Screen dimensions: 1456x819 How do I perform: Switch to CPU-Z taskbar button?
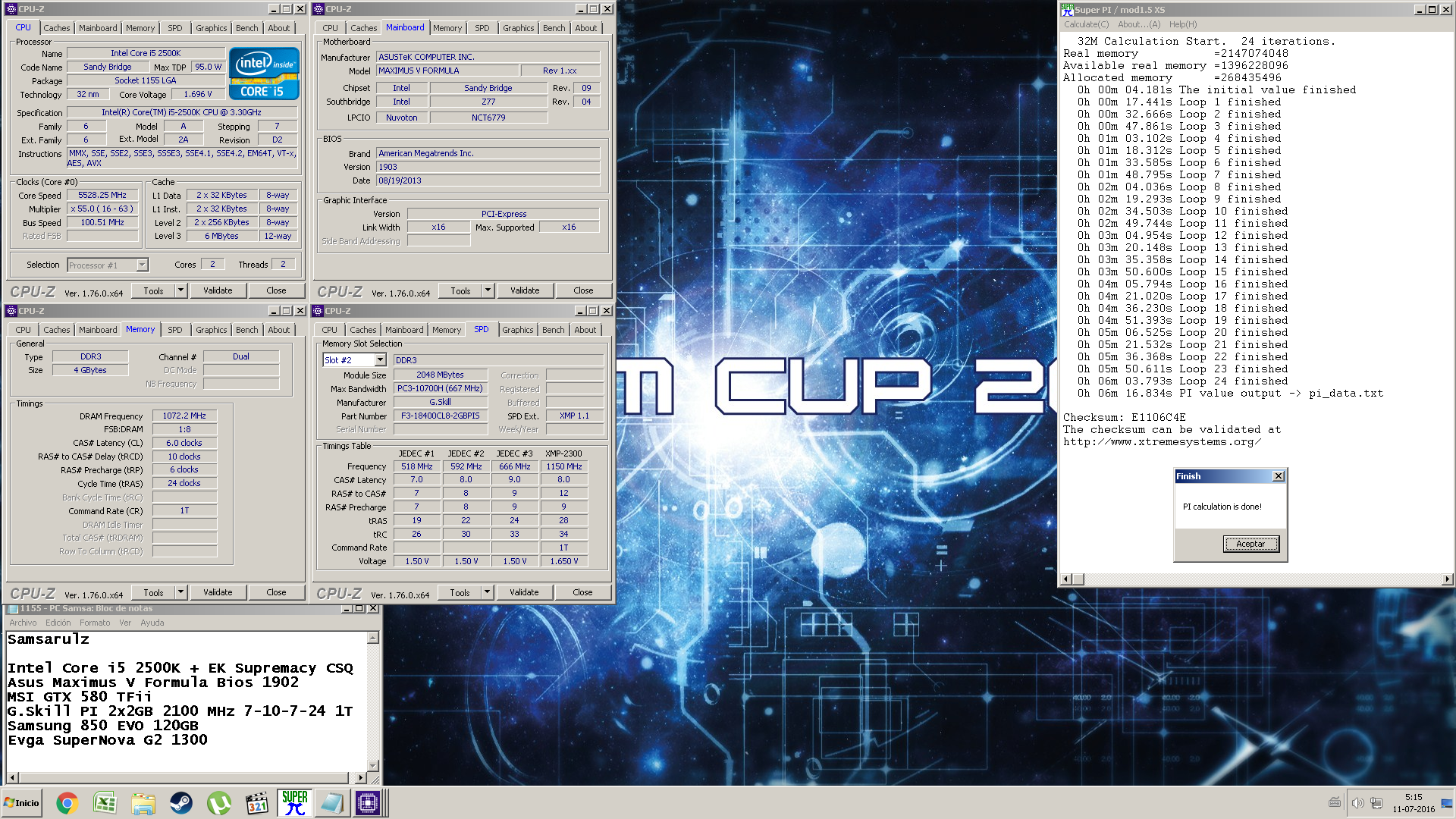368,803
